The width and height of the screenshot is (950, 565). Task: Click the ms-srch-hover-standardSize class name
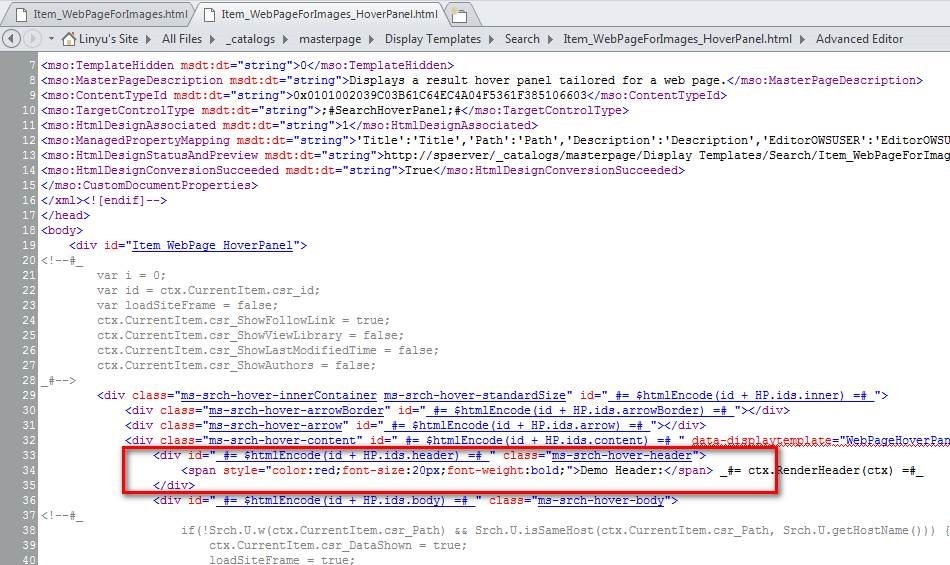coord(474,395)
